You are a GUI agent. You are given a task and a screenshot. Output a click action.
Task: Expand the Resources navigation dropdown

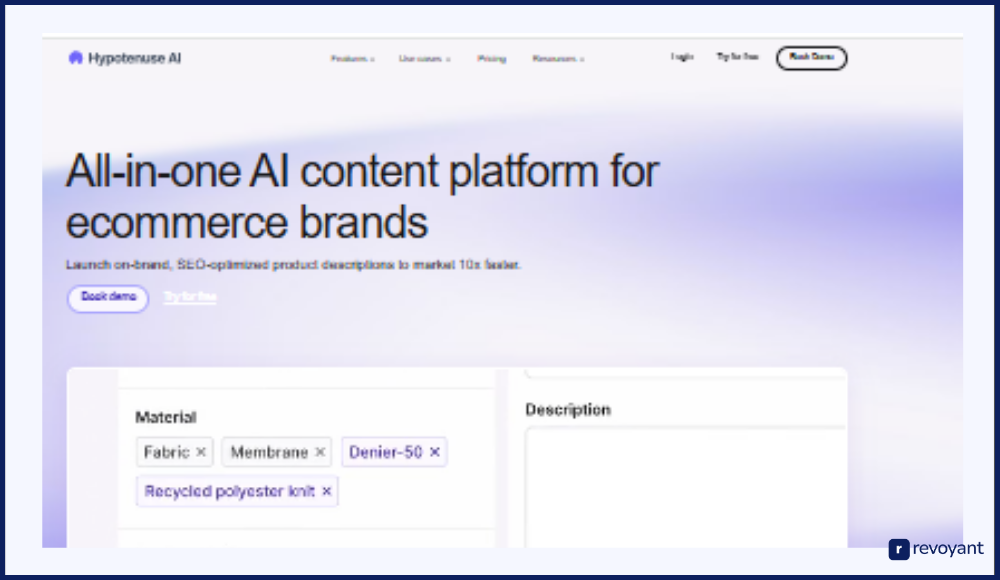pos(558,59)
